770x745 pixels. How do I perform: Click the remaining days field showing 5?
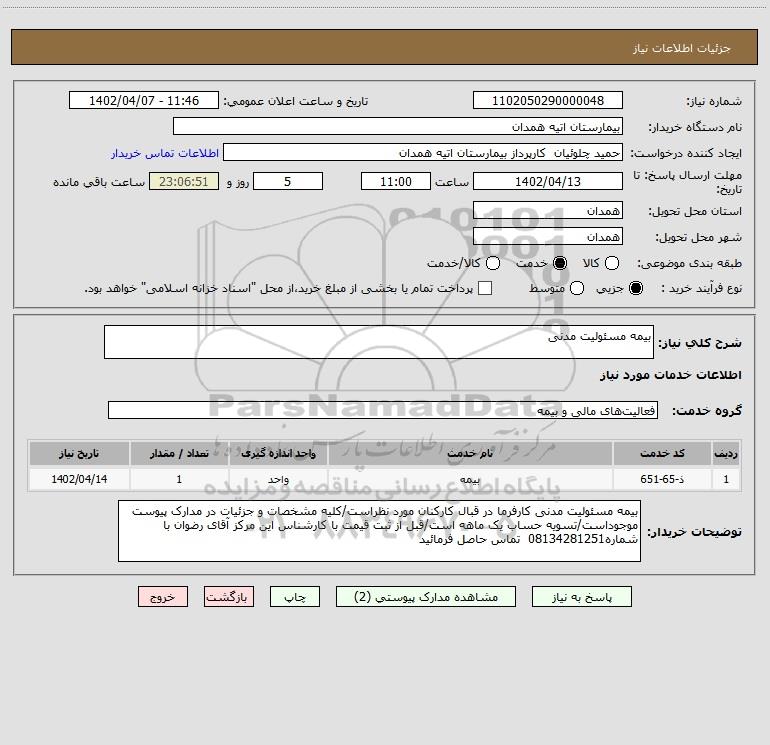[x=288, y=181]
